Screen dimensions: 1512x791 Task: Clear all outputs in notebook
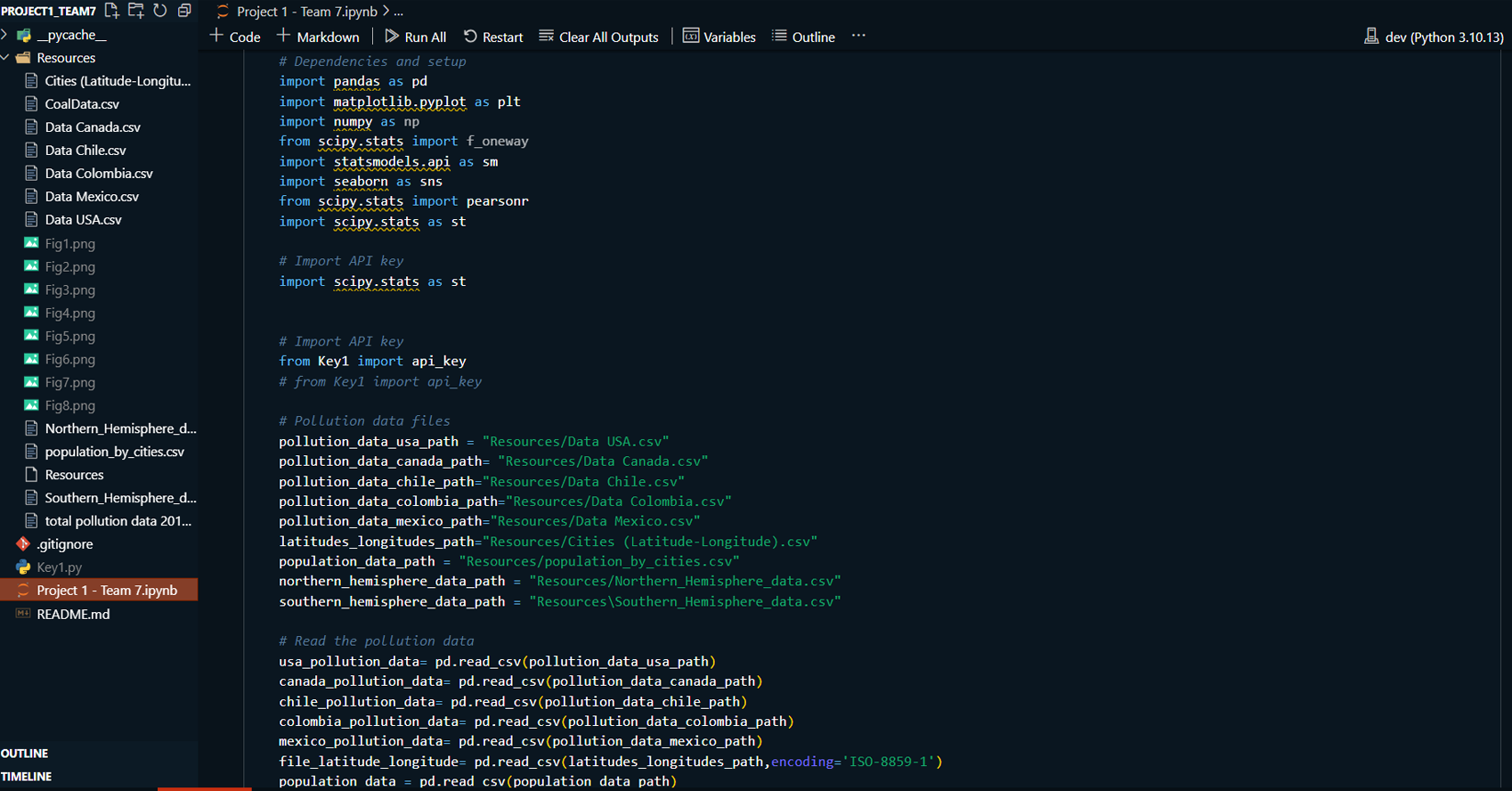tap(598, 37)
